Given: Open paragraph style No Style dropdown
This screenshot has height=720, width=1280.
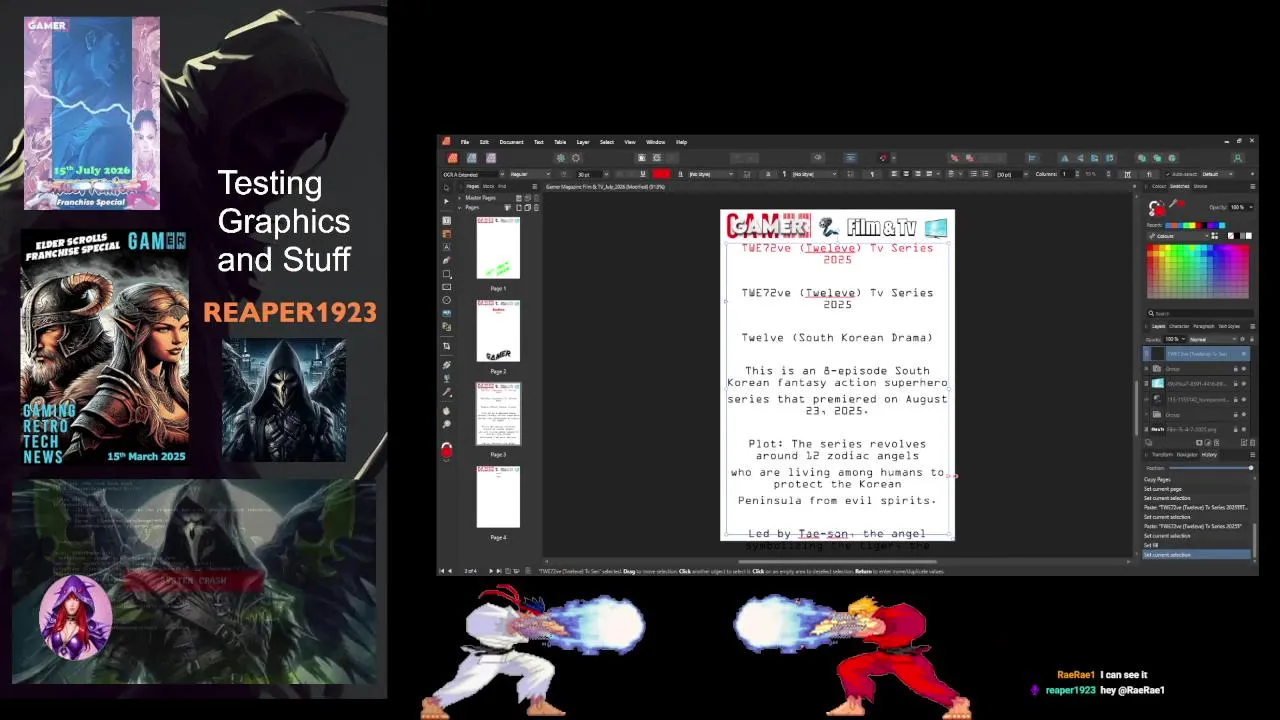Looking at the screenshot, I should coord(813,174).
